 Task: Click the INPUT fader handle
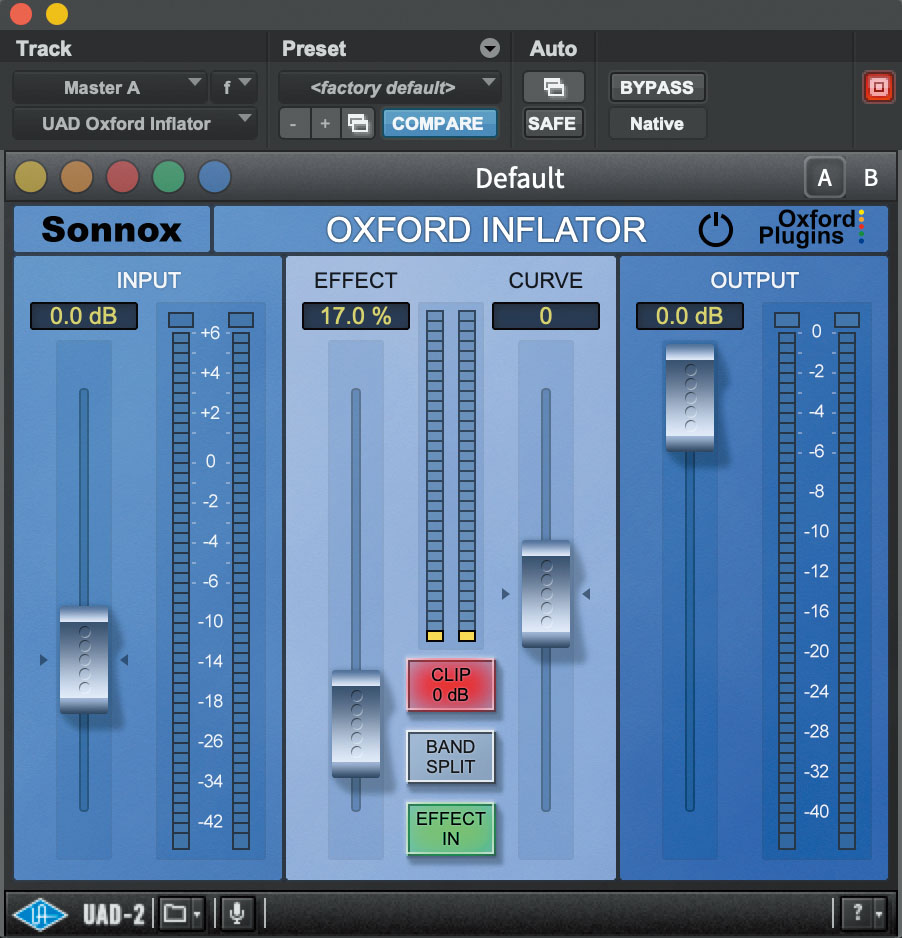pyautogui.click(x=84, y=660)
